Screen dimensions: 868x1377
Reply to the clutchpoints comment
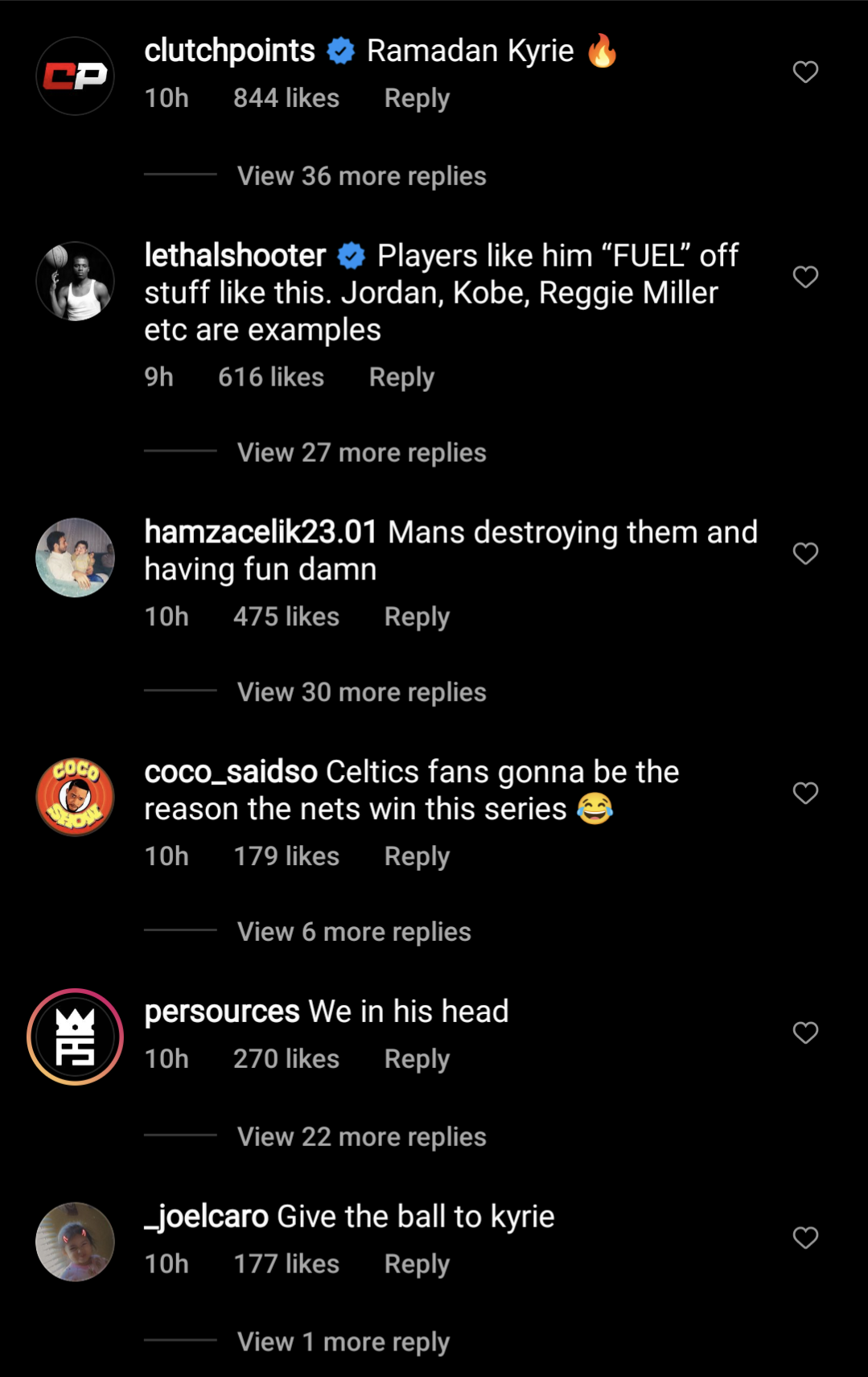click(x=417, y=98)
